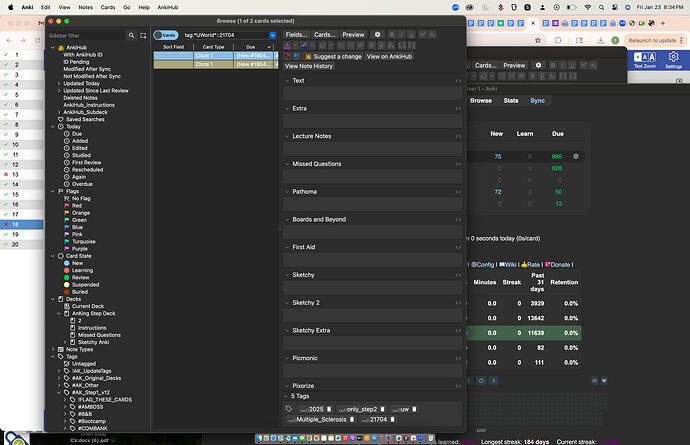Open the AnkiHub menu in the menu bar
690x445 pixels.
[x=168, y=7]
